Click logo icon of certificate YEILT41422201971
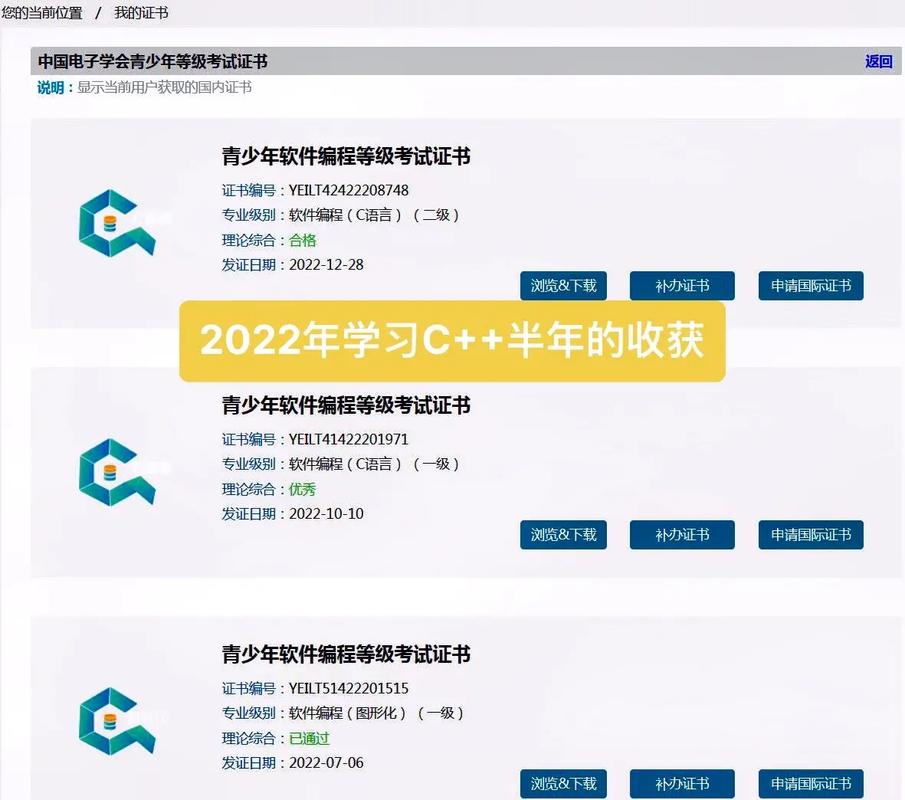The image size is (905, 800). point(117,472)
